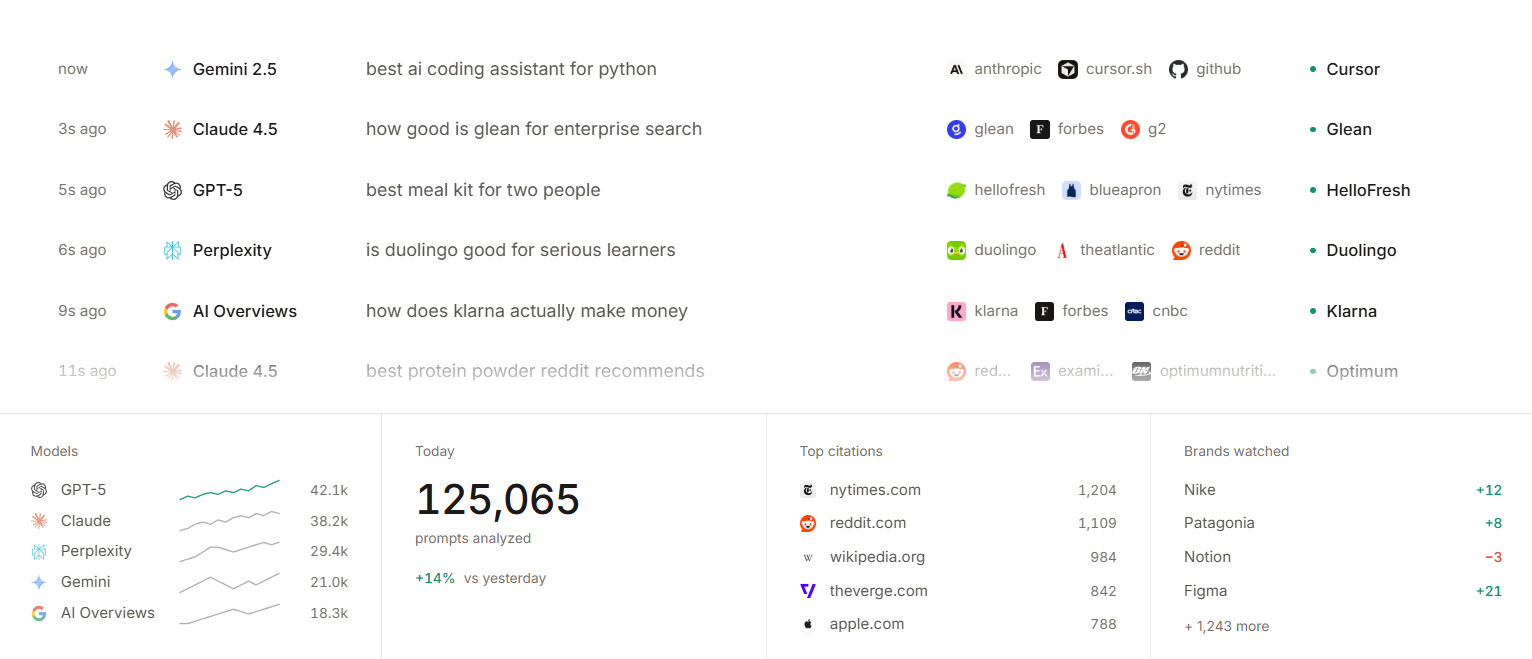
Task: Open the '+ 1,243 more' brands link
Action: coord(1226,626)
